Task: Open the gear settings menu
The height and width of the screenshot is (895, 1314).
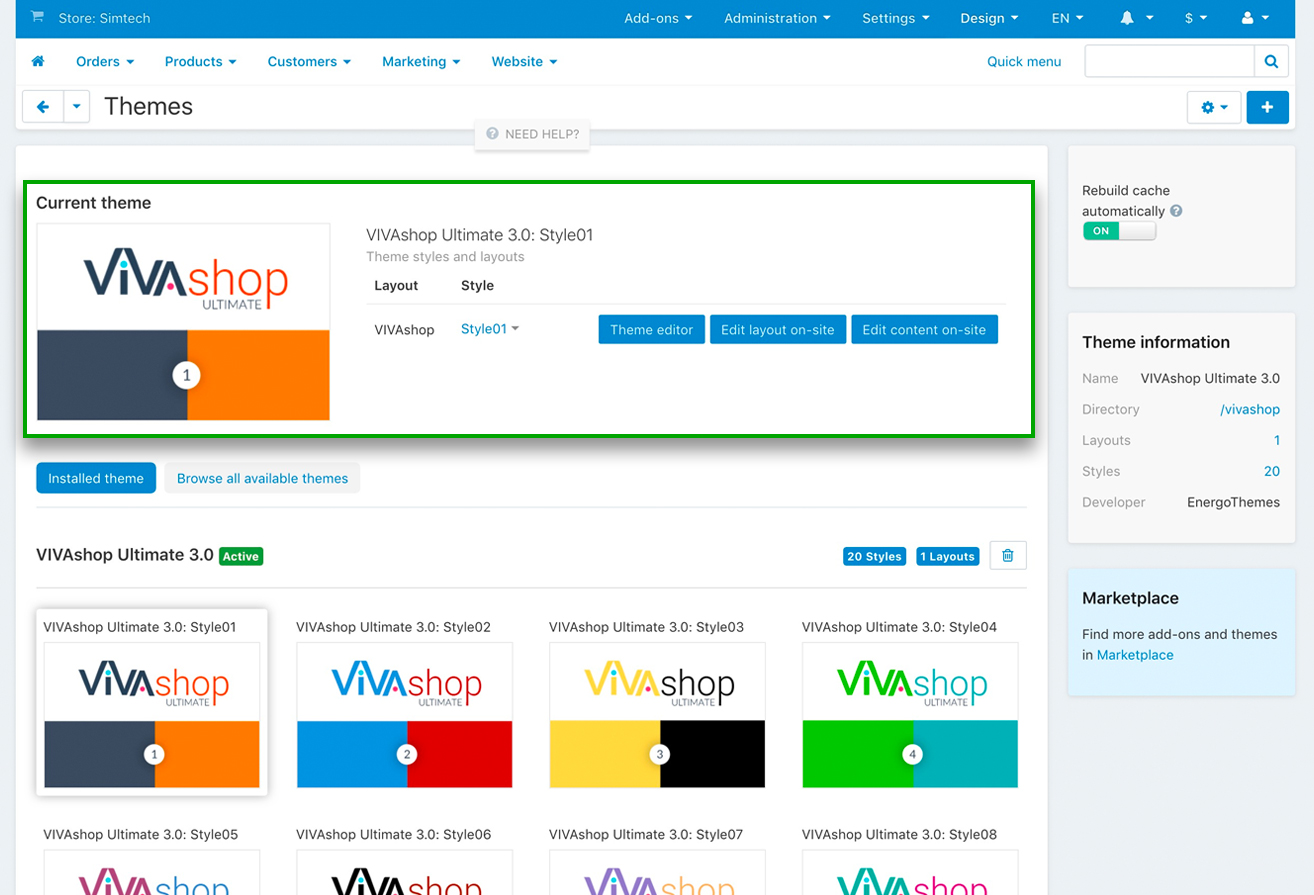Action: tap(1214, 107)
